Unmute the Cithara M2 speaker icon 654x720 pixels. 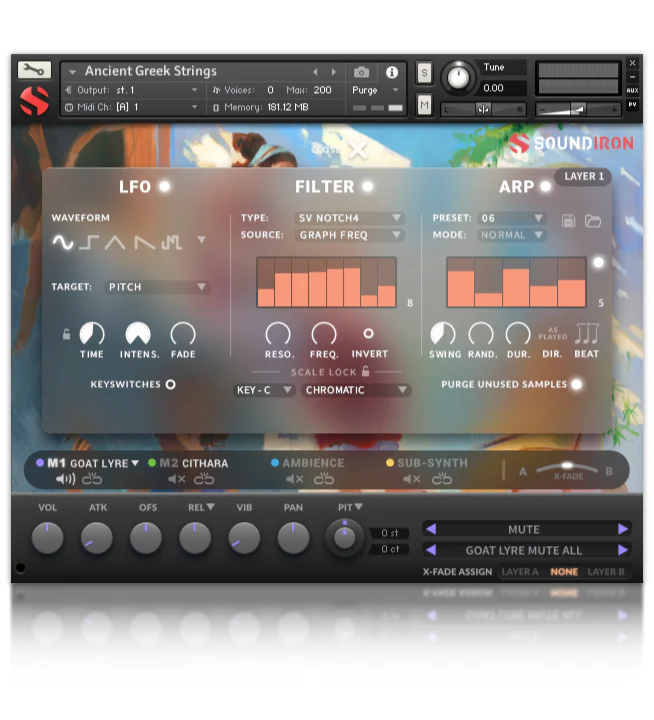coord(177,480)
